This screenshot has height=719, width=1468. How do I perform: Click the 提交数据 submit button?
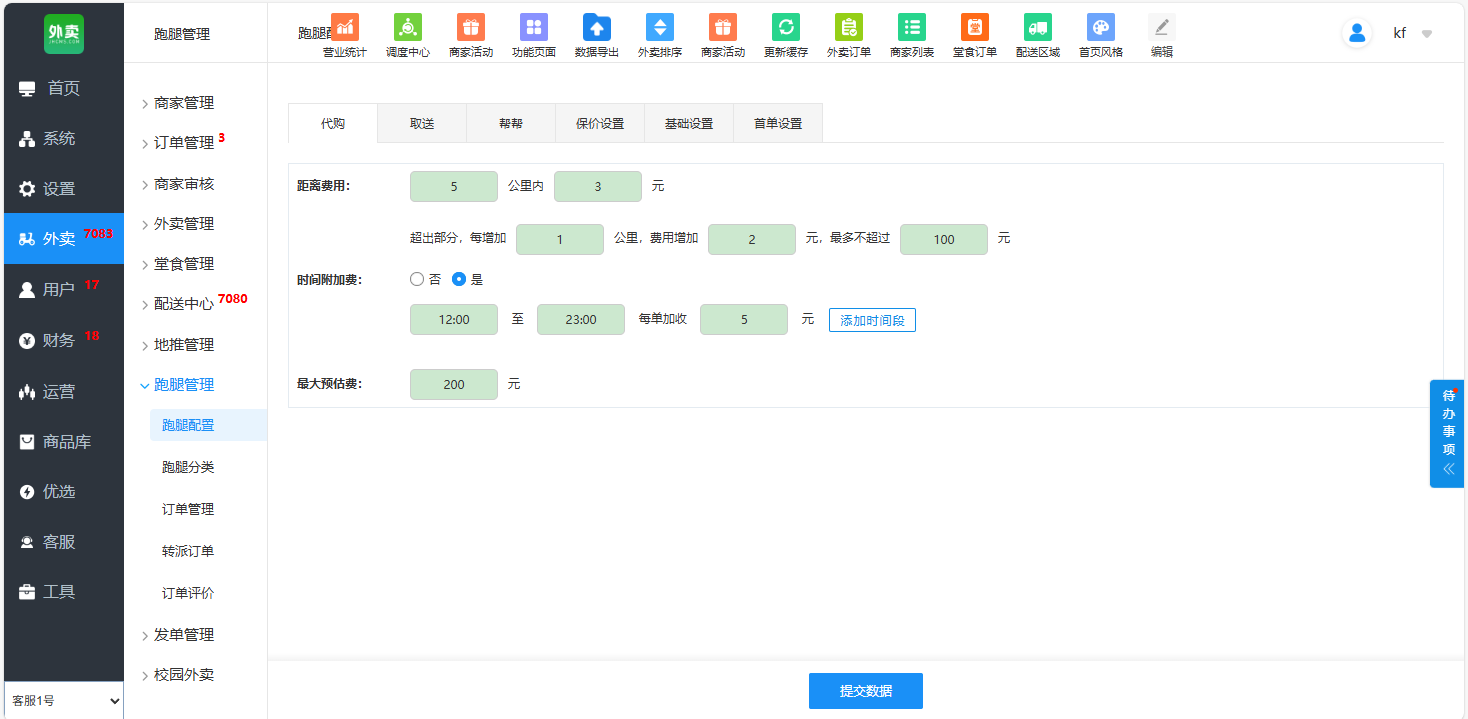[865, 691]
